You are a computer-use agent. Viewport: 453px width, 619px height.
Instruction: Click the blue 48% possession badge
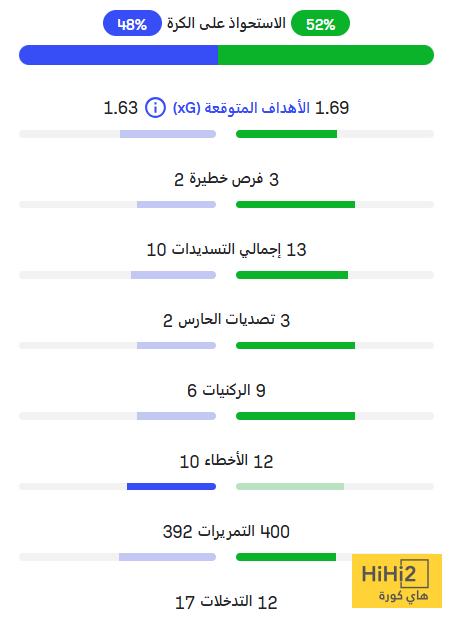point(132,23)
